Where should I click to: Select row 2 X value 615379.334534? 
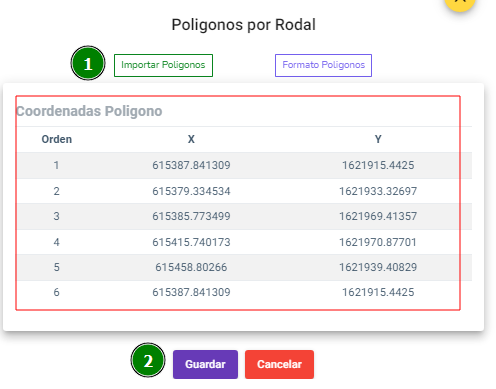pos(191,191)
